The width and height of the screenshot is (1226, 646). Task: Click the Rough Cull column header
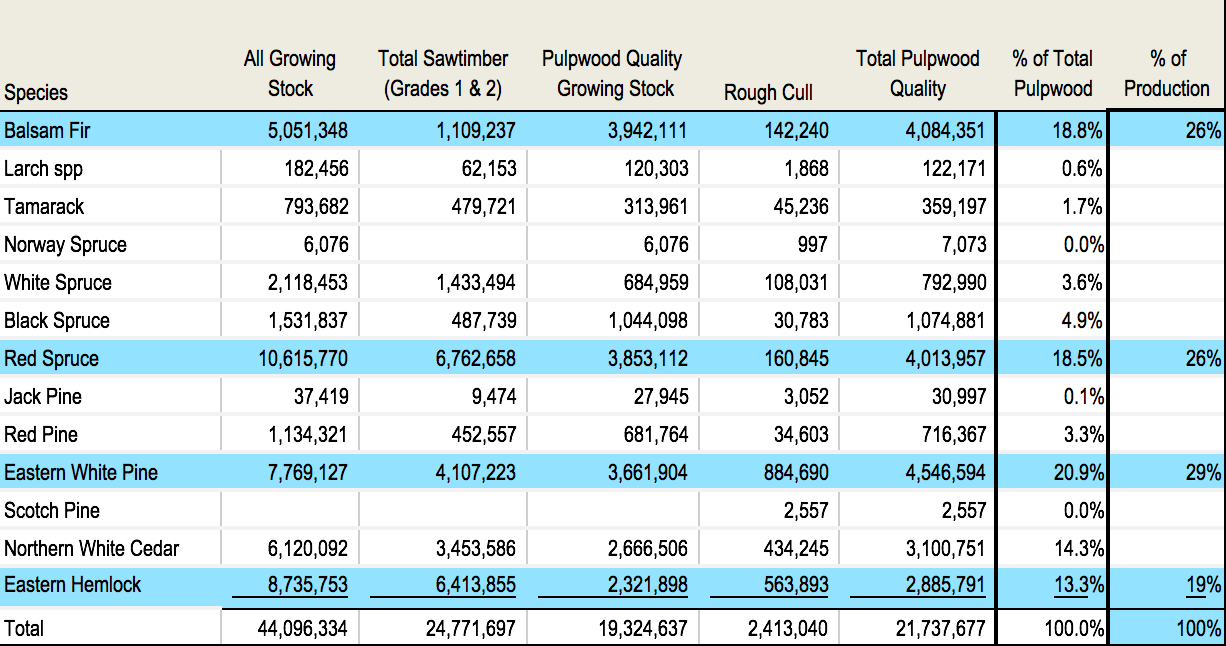click(768, 93)
